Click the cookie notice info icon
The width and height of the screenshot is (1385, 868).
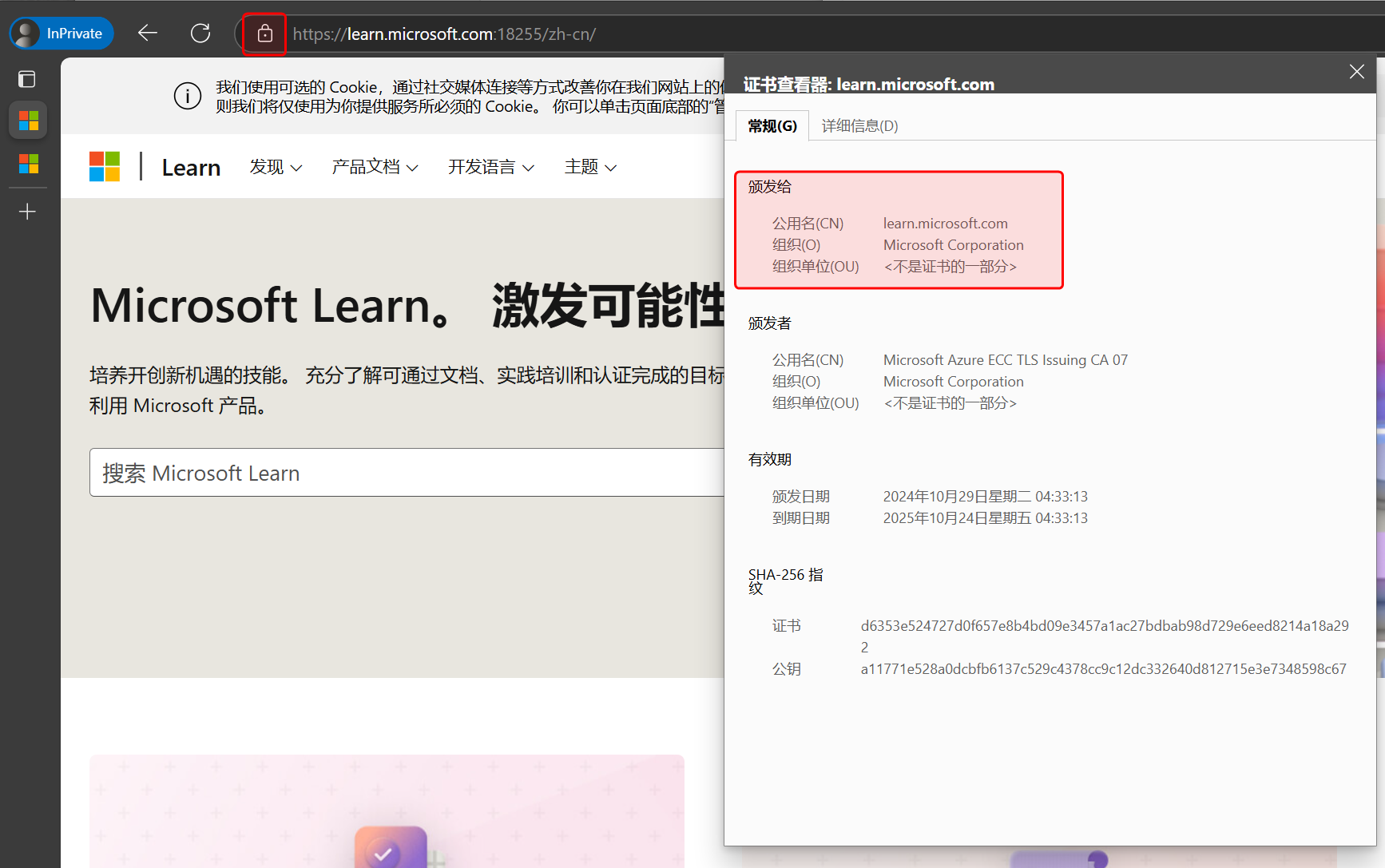coord(188,97)
